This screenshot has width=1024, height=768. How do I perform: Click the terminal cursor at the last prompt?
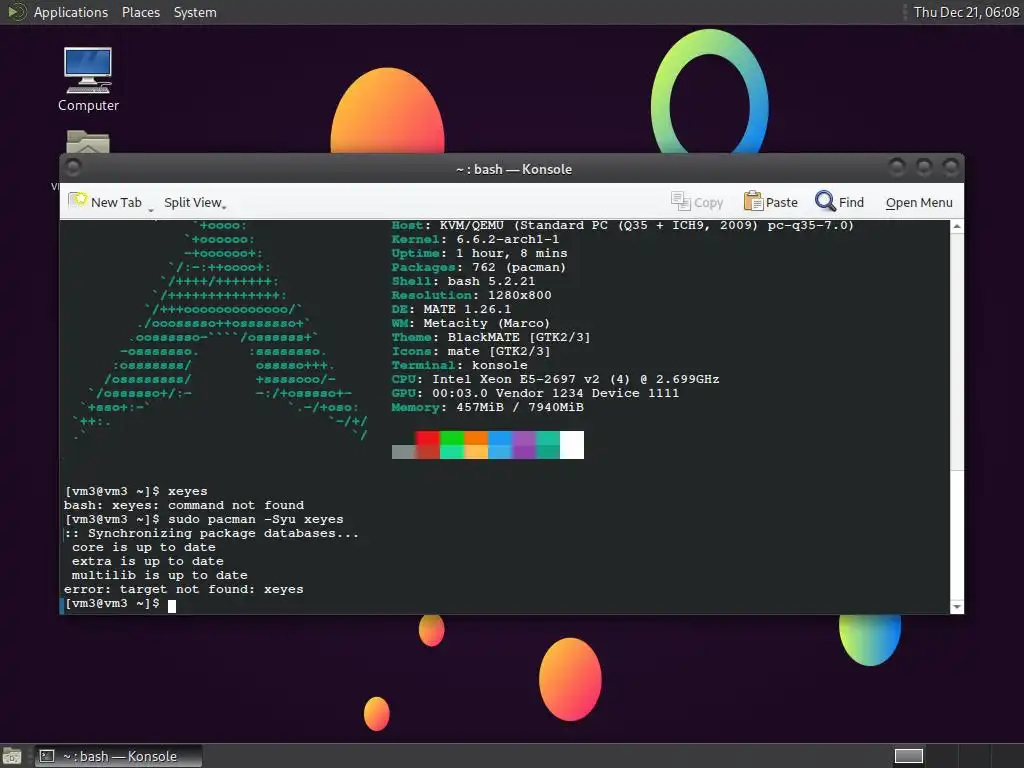(172, 605)
